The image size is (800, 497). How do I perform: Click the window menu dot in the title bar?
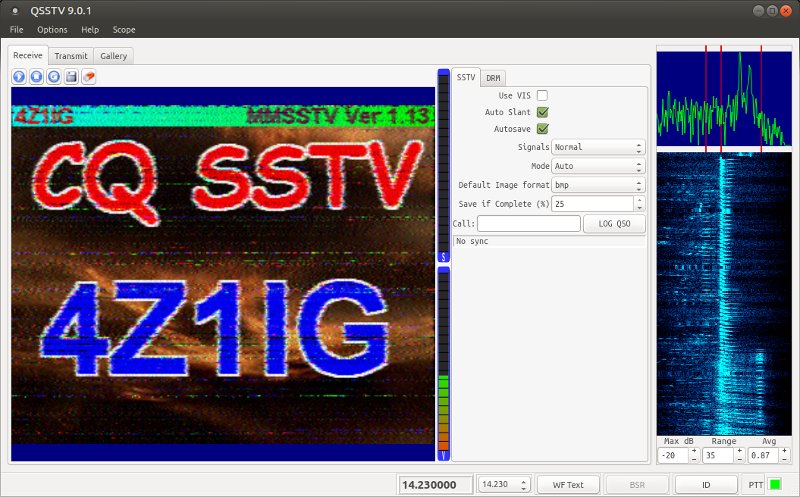(x=15, y=11)
